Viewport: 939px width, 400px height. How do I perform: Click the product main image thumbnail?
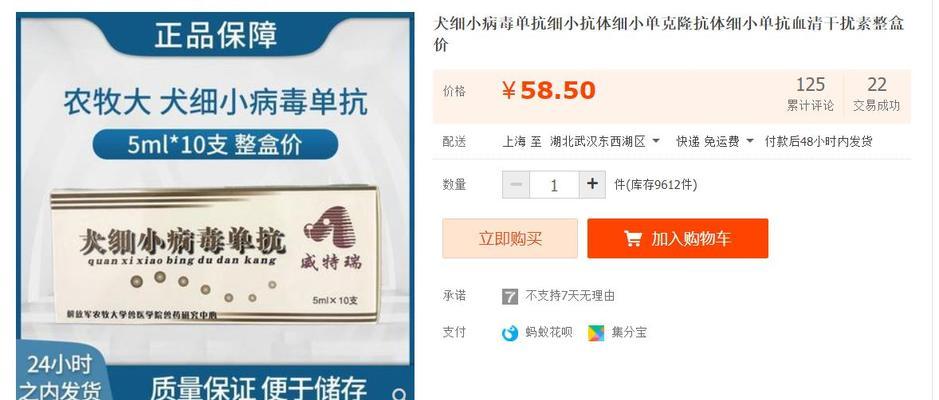click(x=215, y=206)
